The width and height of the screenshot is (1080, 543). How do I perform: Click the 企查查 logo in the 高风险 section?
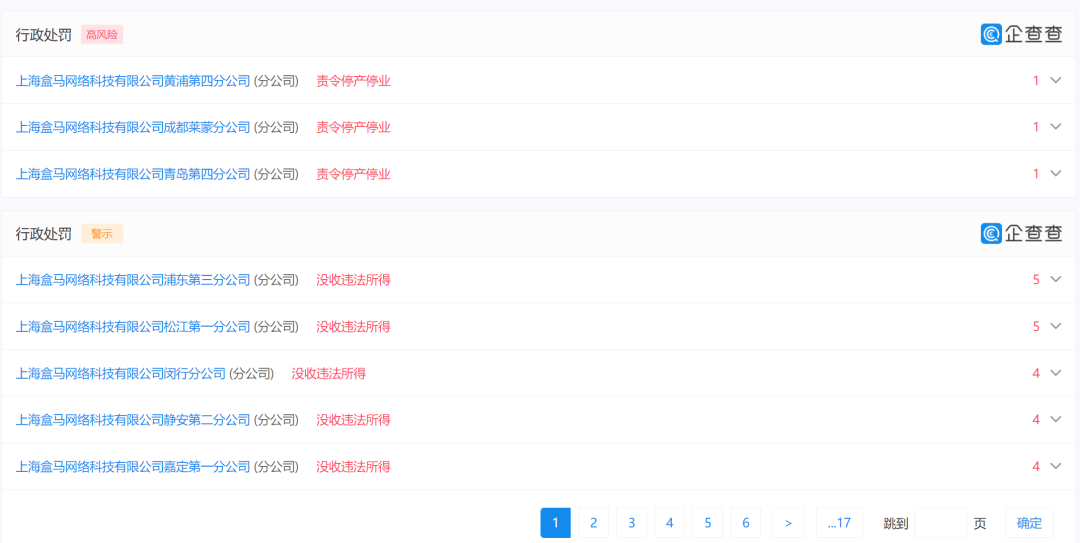point(1021,34)
